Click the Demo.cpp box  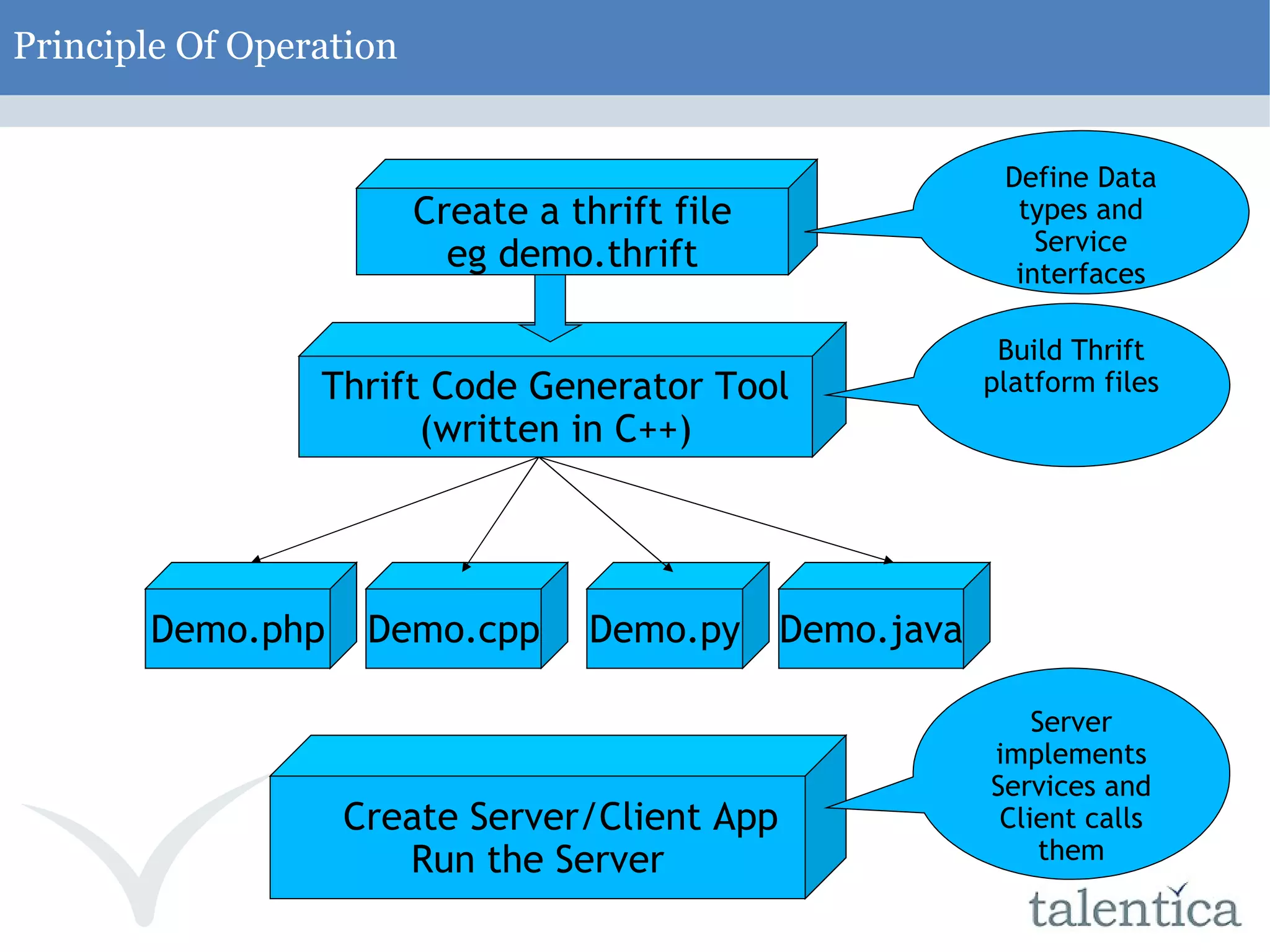click(x=453, y=628)
